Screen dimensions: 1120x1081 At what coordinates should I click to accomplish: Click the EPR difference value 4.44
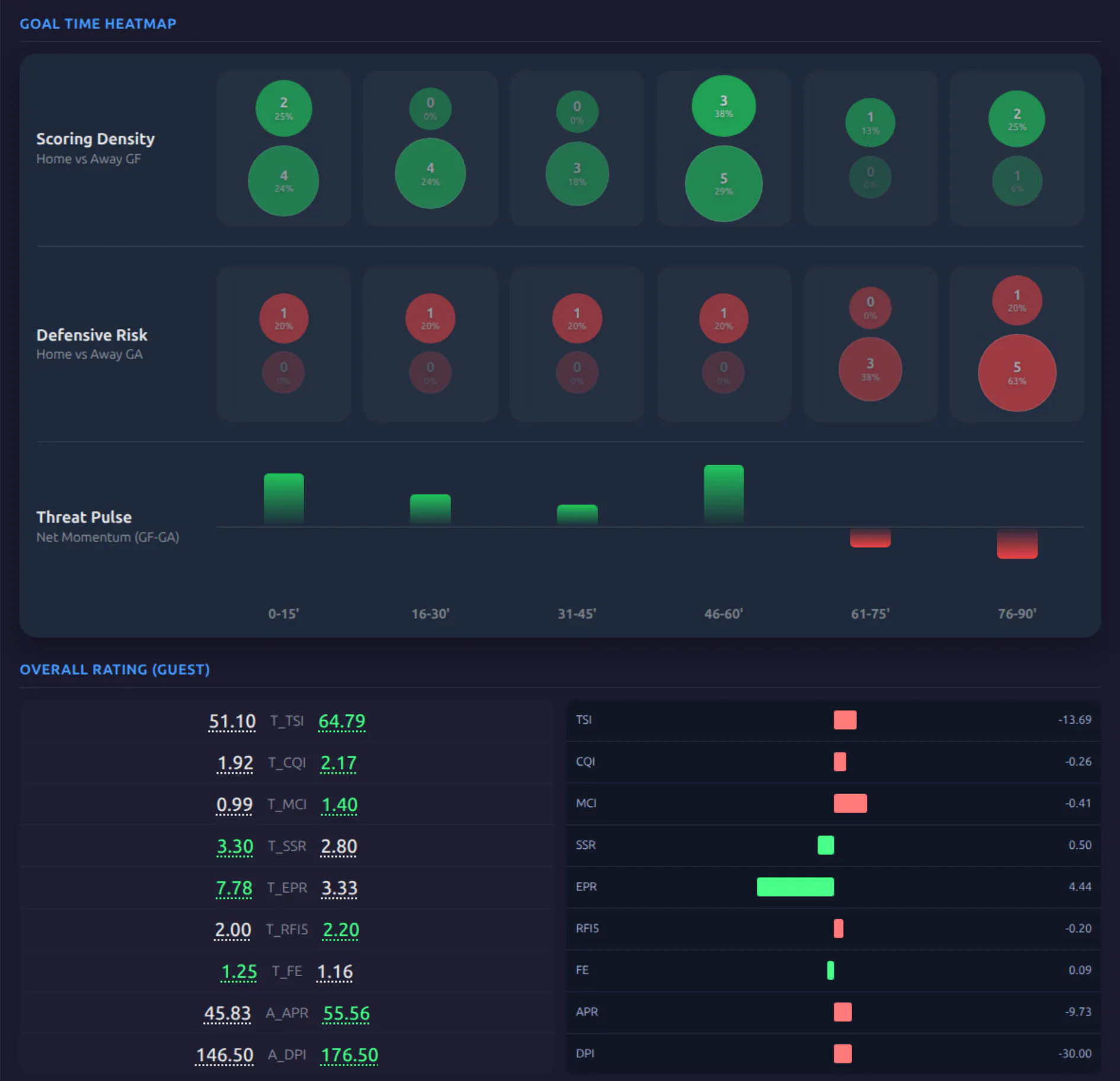[x=1080, y=887]
